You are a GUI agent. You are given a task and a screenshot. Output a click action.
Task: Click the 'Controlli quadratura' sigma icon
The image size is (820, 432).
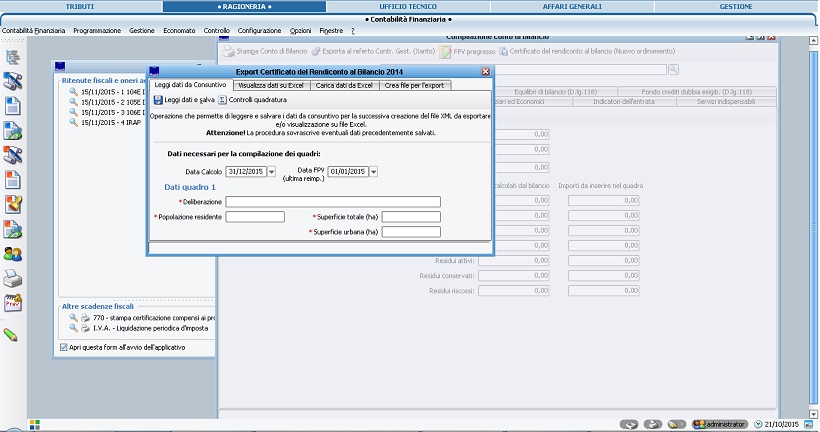pos(222,100)
